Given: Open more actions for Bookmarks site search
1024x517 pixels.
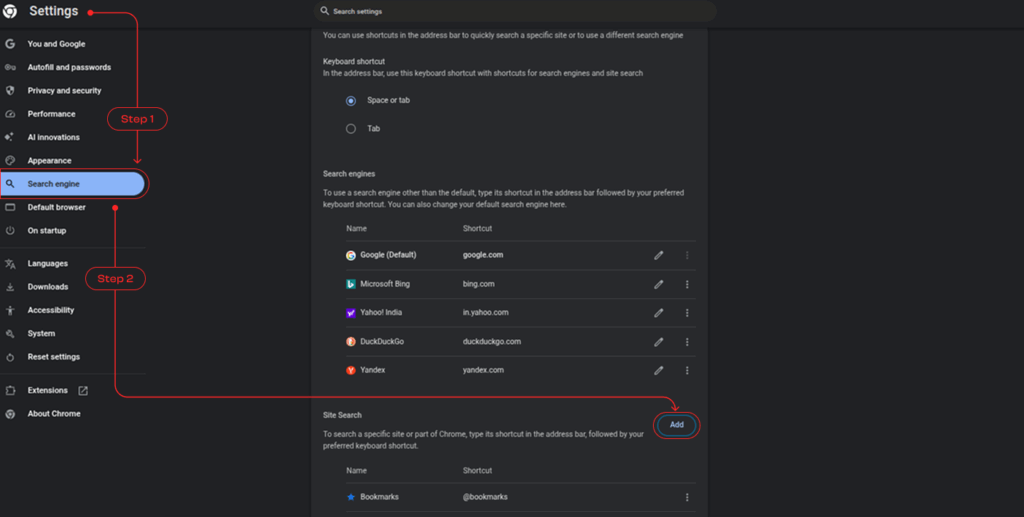Looking at the screenshot, I should point(687,497).
